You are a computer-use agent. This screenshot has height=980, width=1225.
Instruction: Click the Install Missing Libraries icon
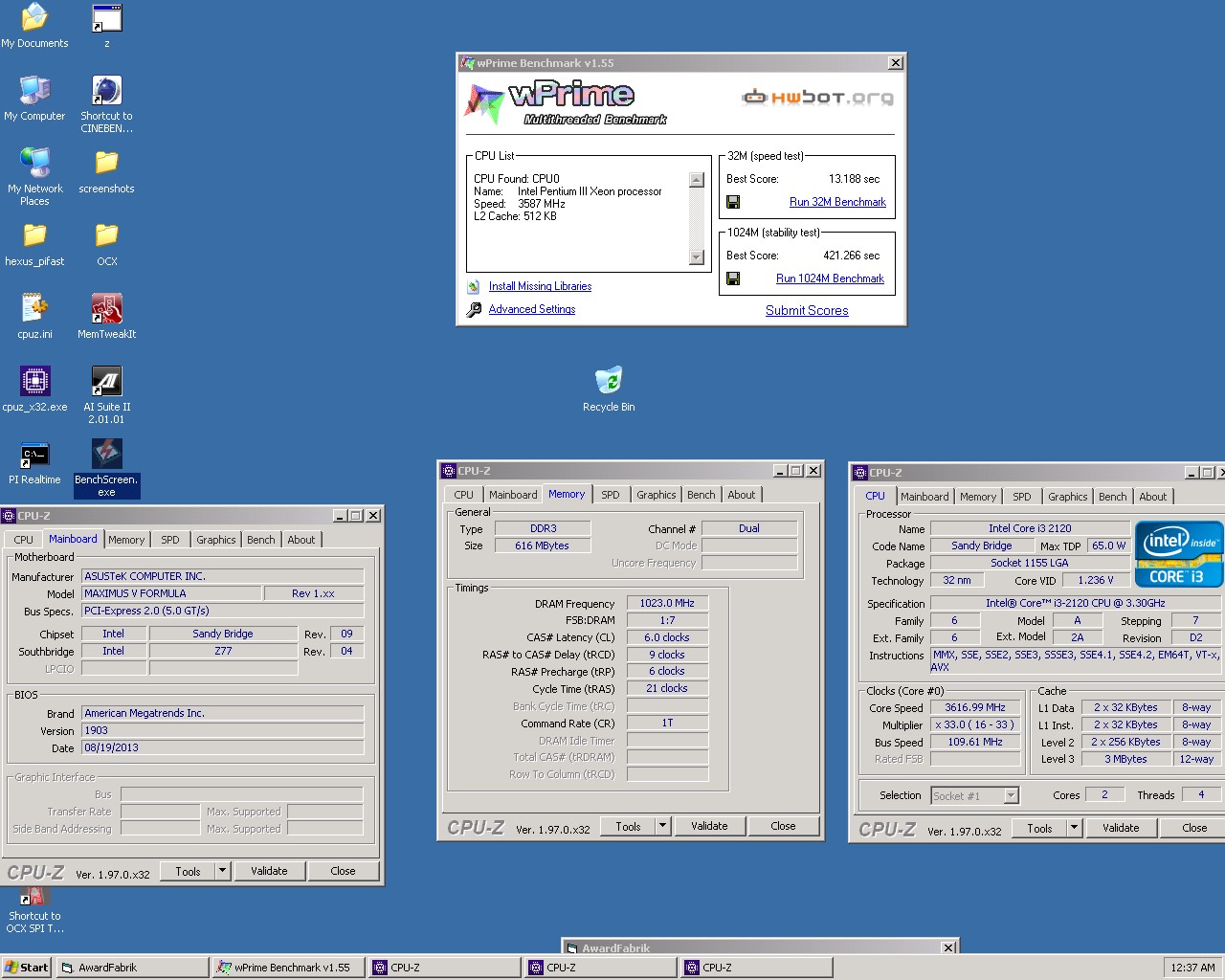coord(474,286)
